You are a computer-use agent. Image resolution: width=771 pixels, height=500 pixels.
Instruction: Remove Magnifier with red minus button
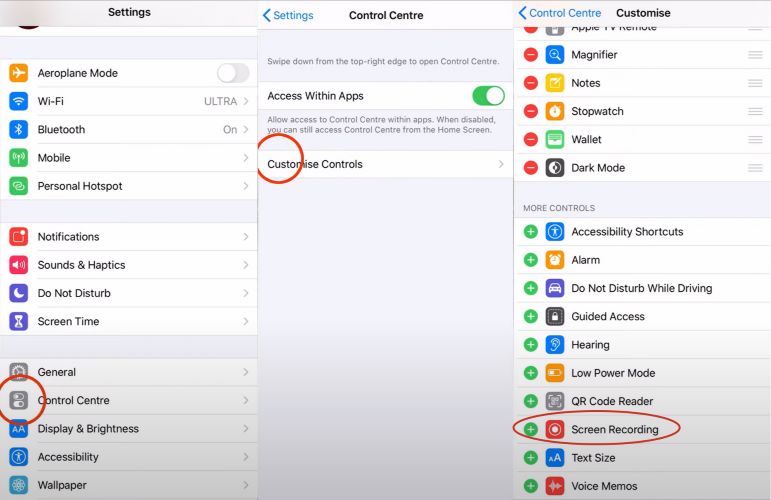(531, 55)
